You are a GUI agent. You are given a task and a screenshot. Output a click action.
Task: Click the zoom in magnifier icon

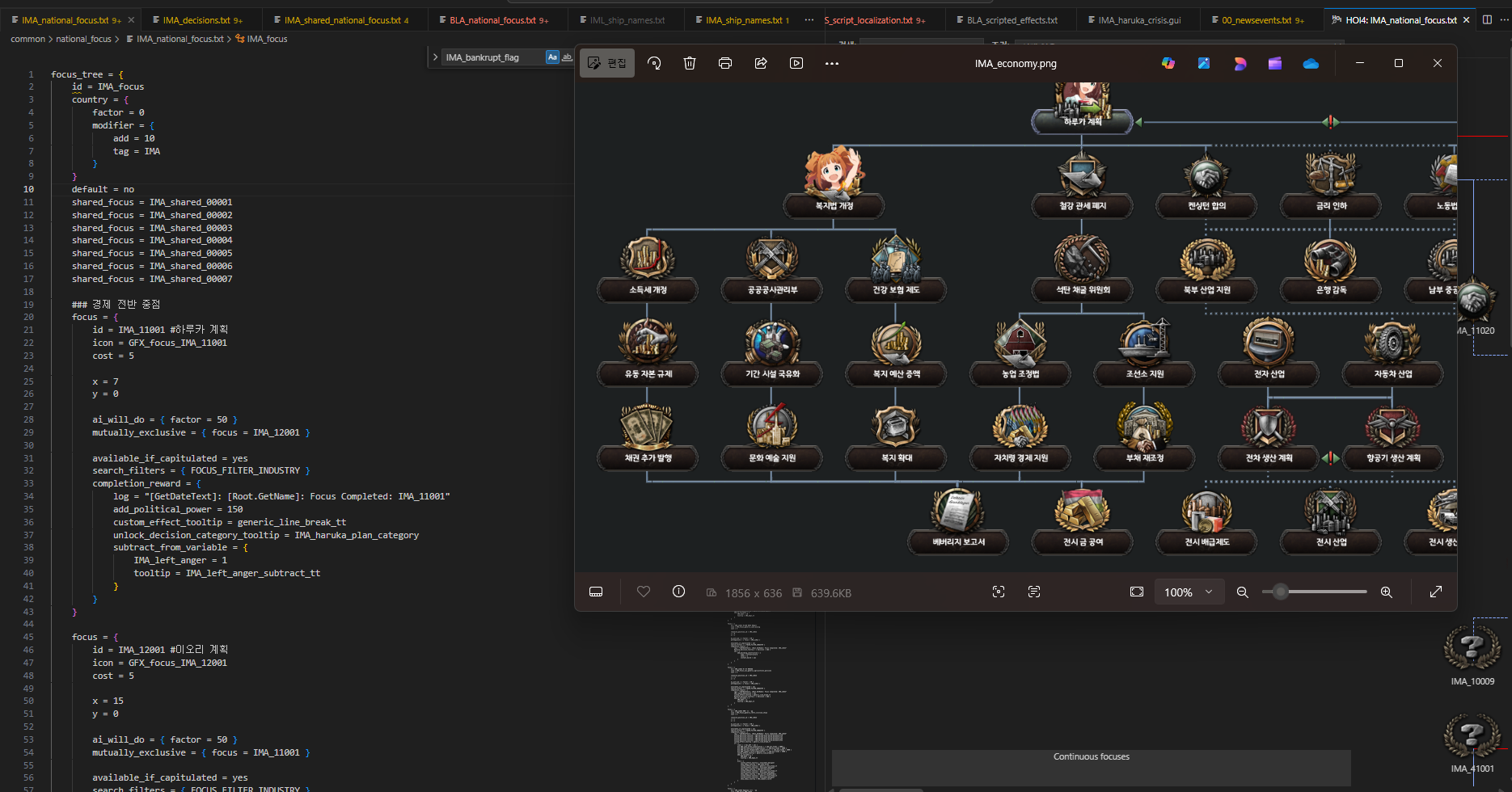[x=1386, y=592]
